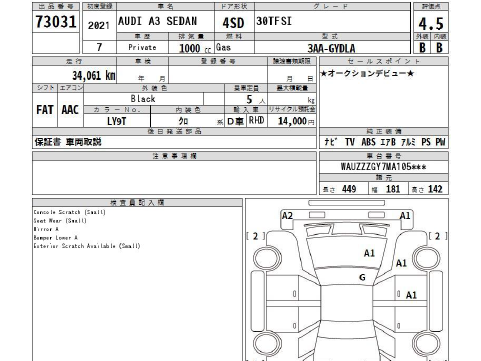Select the length value 449
This screenshot has width=481, height=361.
coord(349,189)
